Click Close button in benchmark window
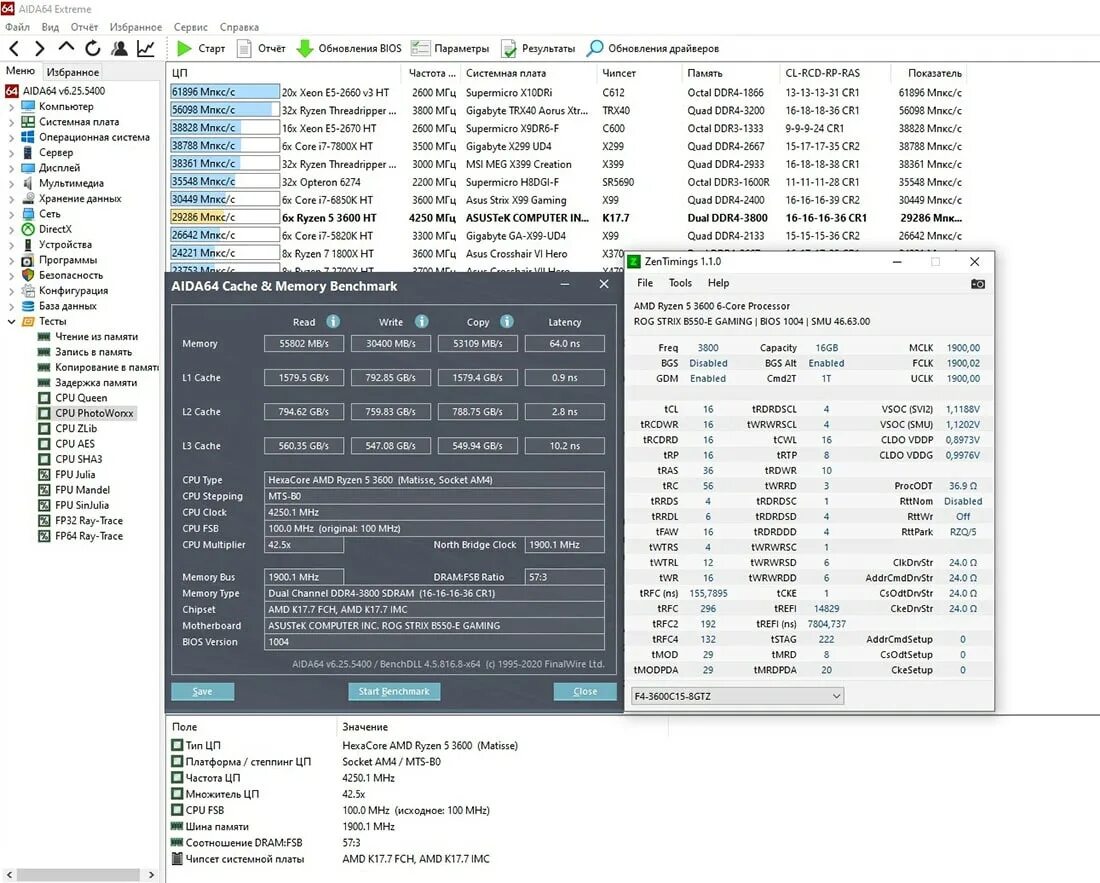Screen dimensions: 1100x883 pos(584,691)
